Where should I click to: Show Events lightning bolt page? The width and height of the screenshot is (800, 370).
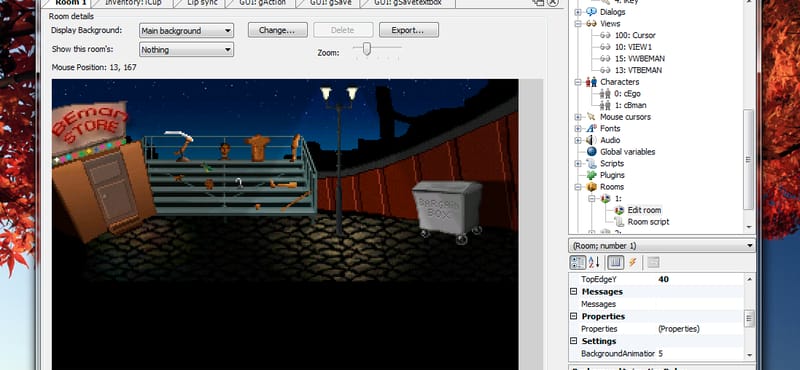[632, 262]
